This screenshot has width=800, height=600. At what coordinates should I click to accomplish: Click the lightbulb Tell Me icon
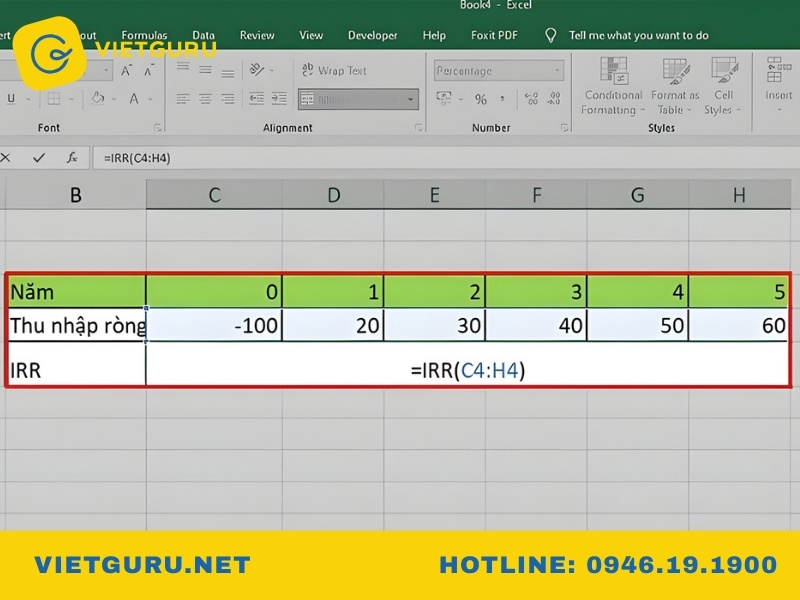550,35
